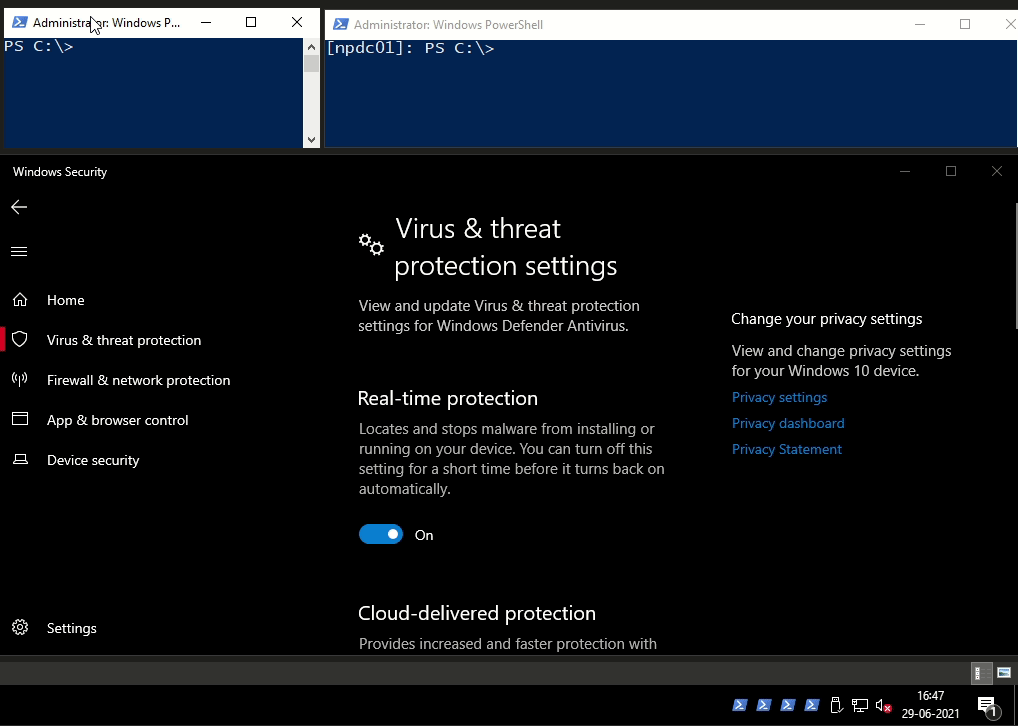Viewport: 1018px width, 726px height.
Task: Turn off Real-time protection
Action: [x=380, y=534]
